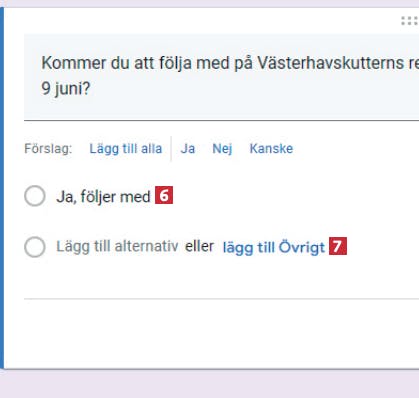Image resolution: width=419 pixels, height=398 pixels.
Task: Click the Förslag: label
Action: click(x=48, y=148)
